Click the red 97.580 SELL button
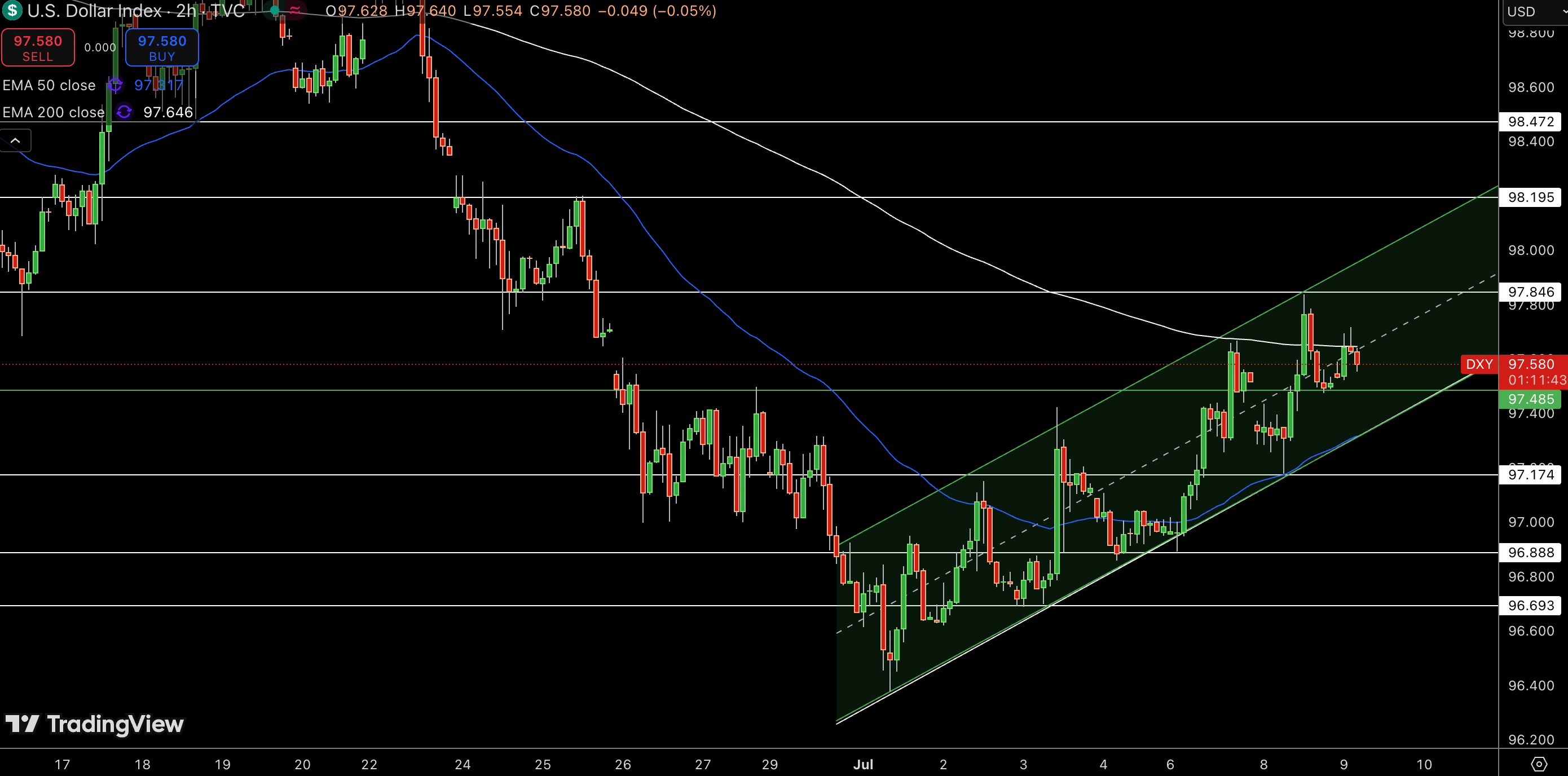 click(38, 47)
